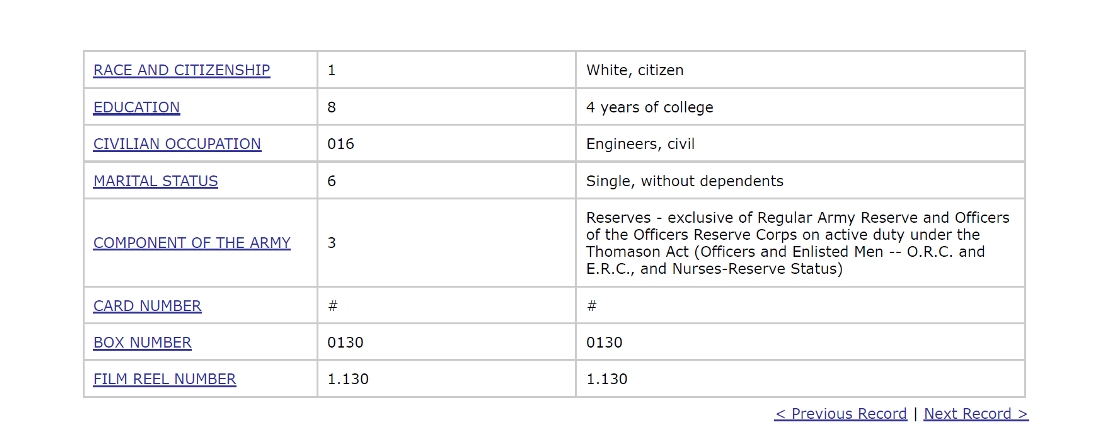Click the Reserves Thomason Act description

(x=798, y=243)
